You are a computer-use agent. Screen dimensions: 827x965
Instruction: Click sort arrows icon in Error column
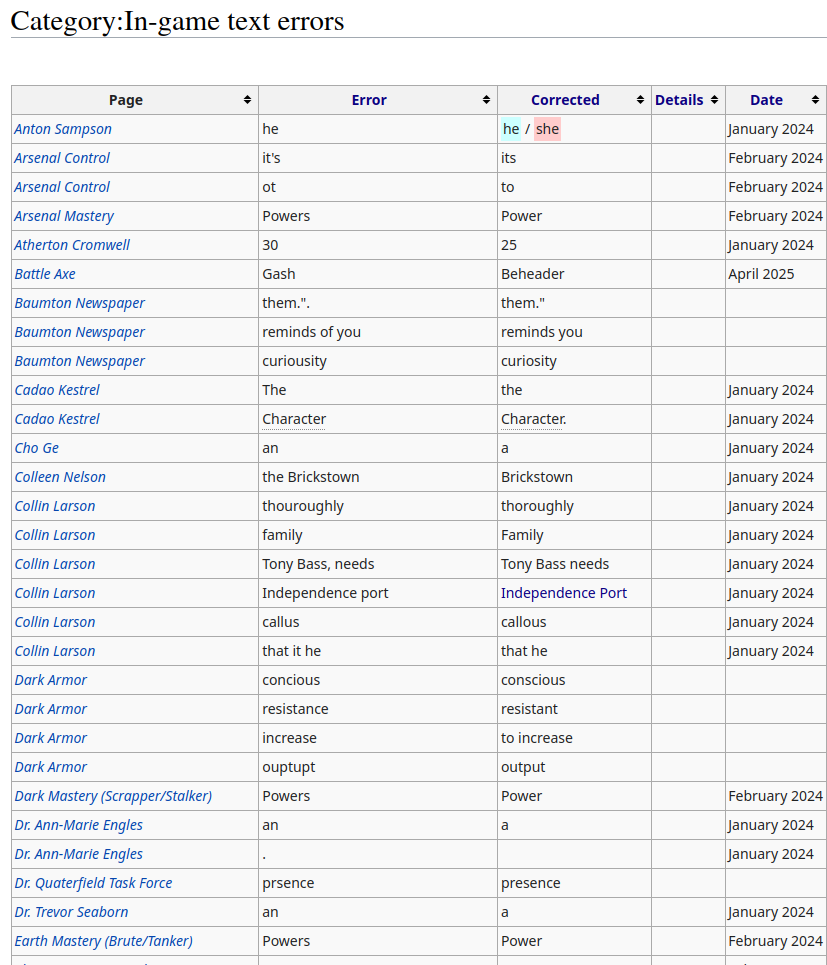click(x=486, y=100)
